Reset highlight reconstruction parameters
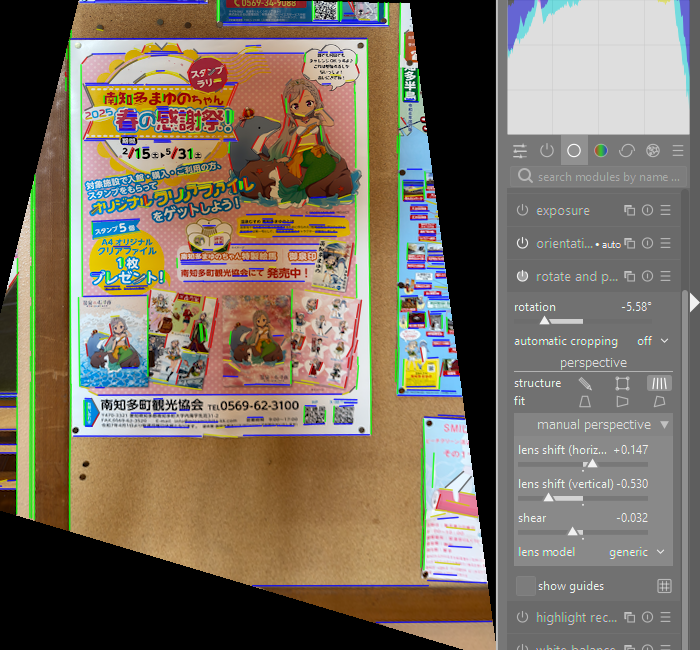 point(647,617)
